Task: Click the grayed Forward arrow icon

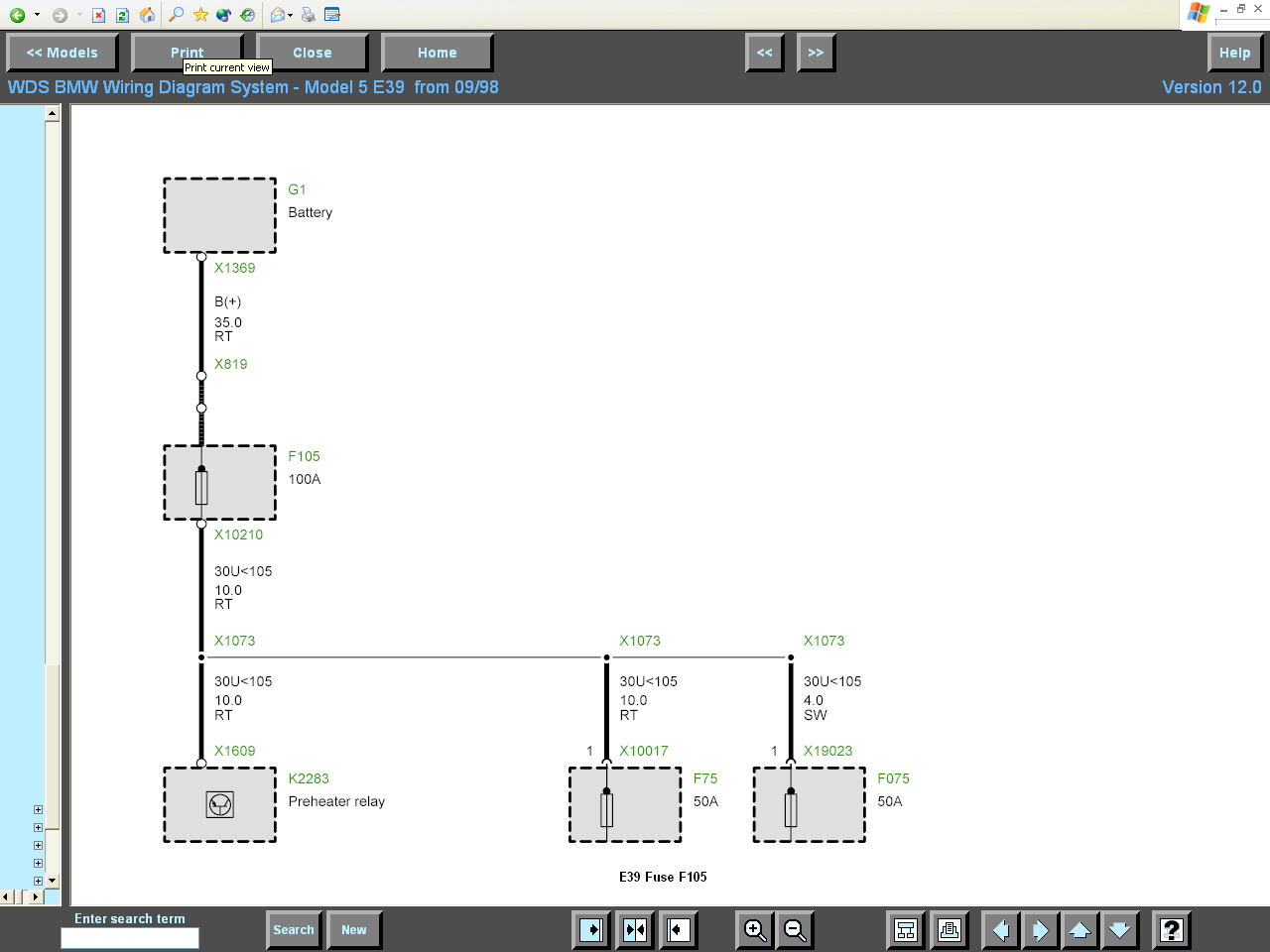Action: [60, 15]
